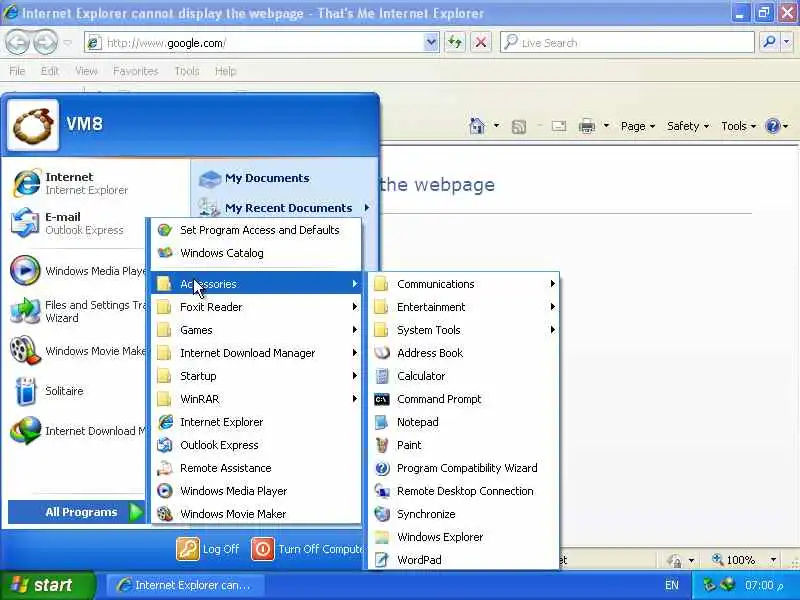Image resolution: width=800 pixels, height=600 pixels.
Task: Click the Forward arrow in Internet Explorer
Action: pyautogui.click(x=45, y=43)
